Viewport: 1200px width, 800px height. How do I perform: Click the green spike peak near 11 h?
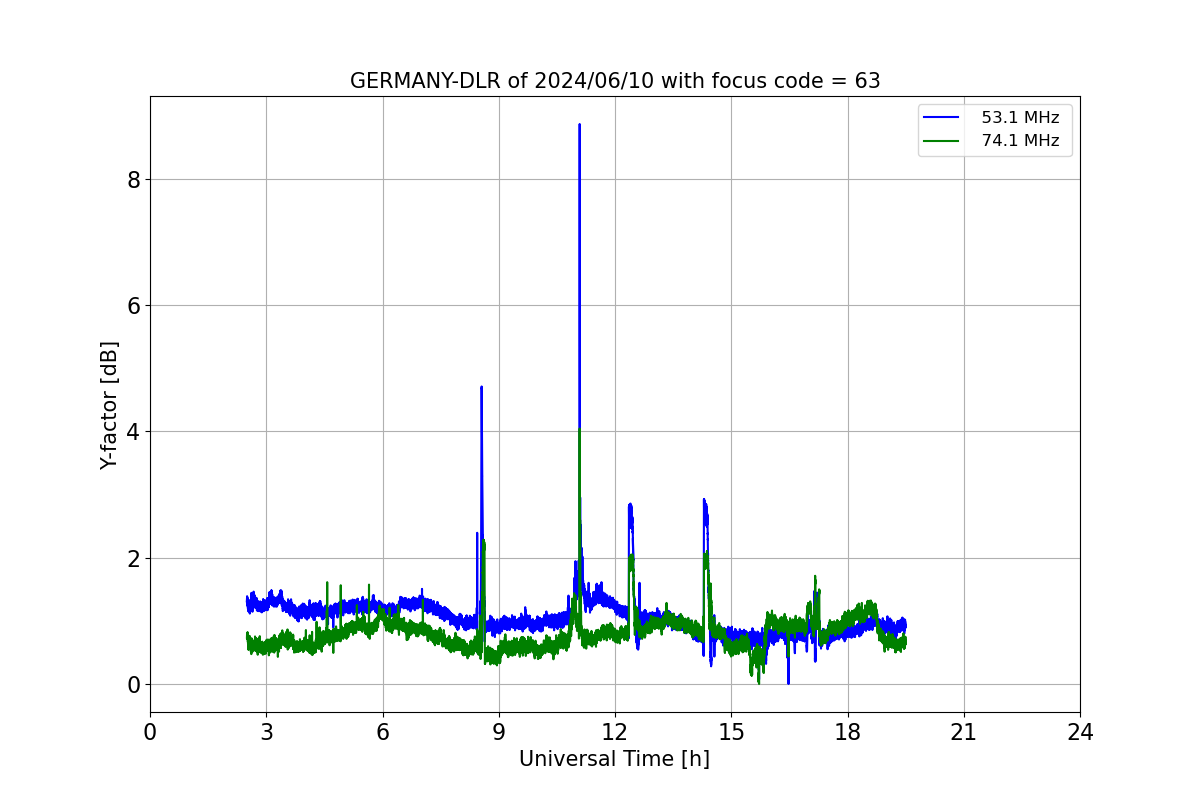pos(579,431)
